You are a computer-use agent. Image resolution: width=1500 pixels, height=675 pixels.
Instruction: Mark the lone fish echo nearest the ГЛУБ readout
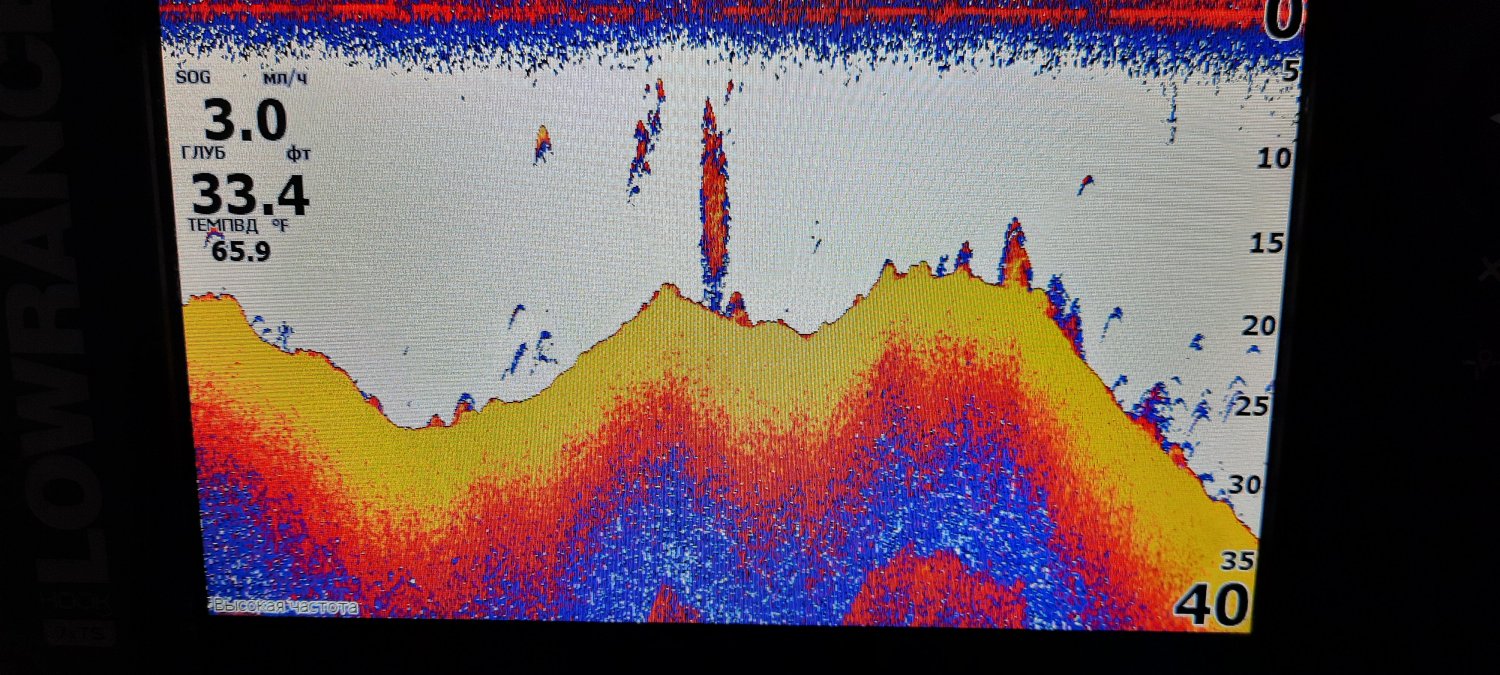(542, 143)
